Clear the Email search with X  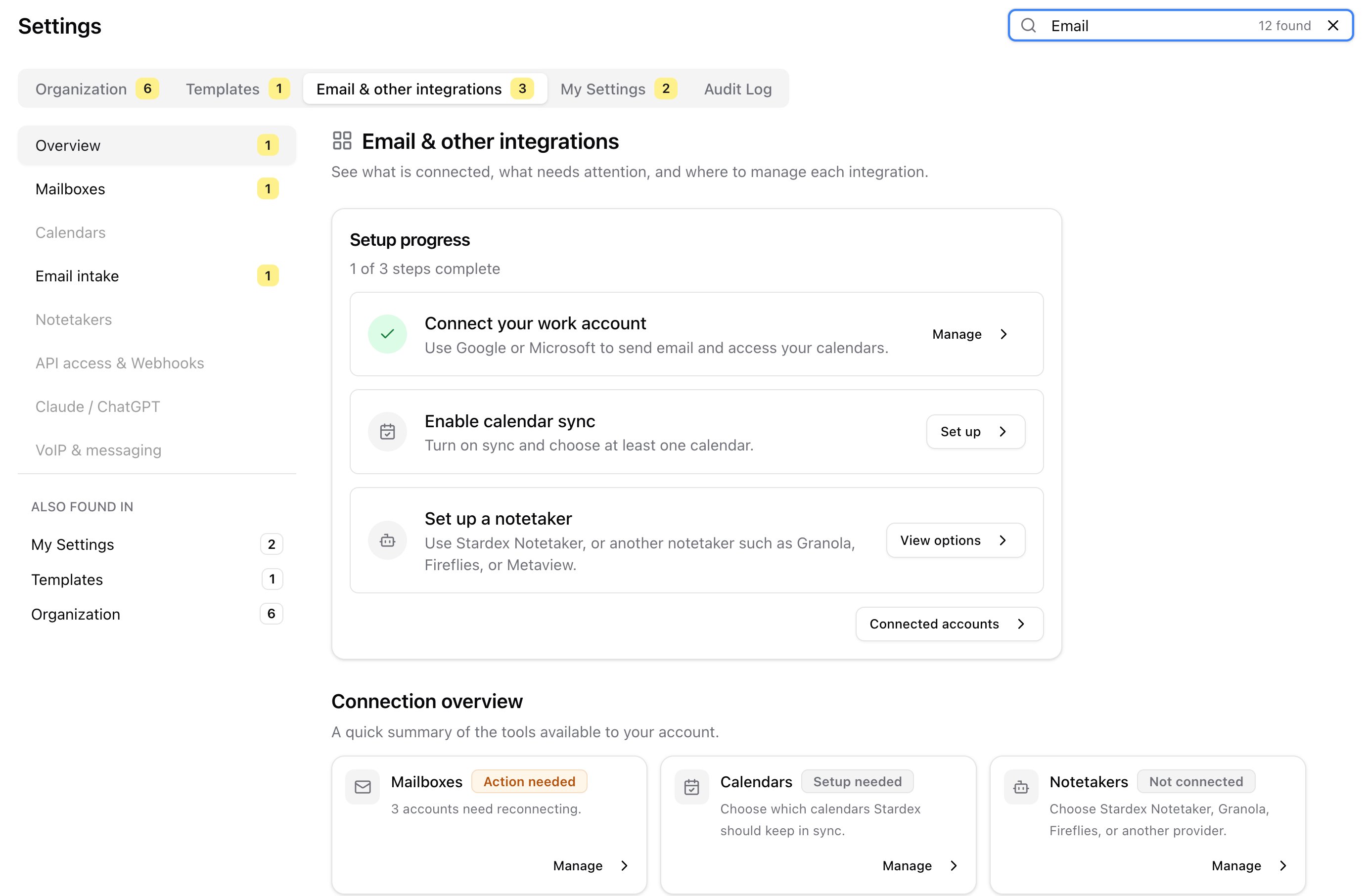coord(1333,25)
